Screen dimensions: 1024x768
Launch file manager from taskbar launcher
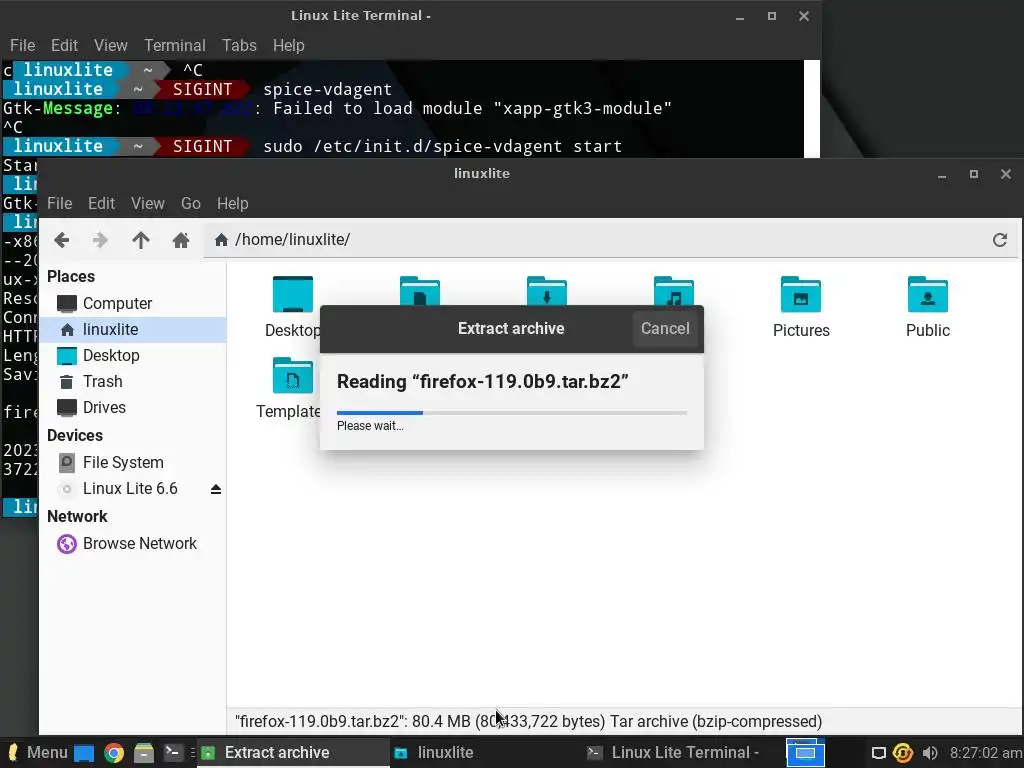click(x=144, y=753)
